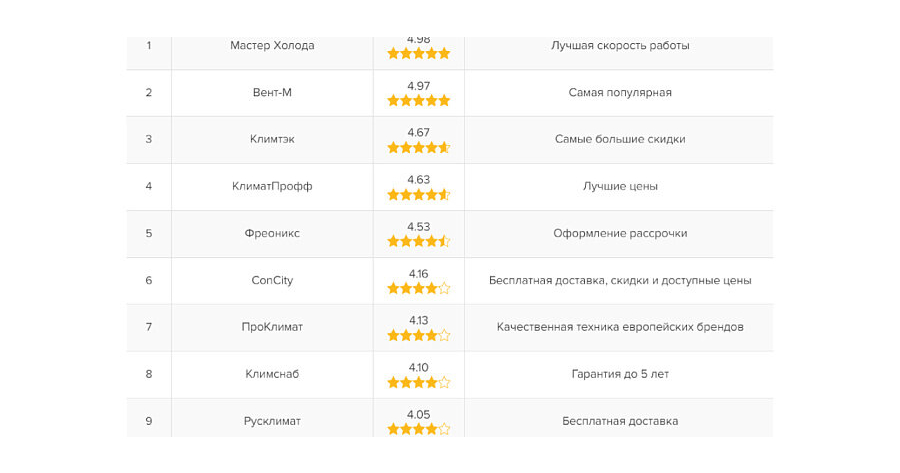Viewport: 900px width, 473px height.
Task: Click the КлиматПрофф company name
Action: click(272, 187)
